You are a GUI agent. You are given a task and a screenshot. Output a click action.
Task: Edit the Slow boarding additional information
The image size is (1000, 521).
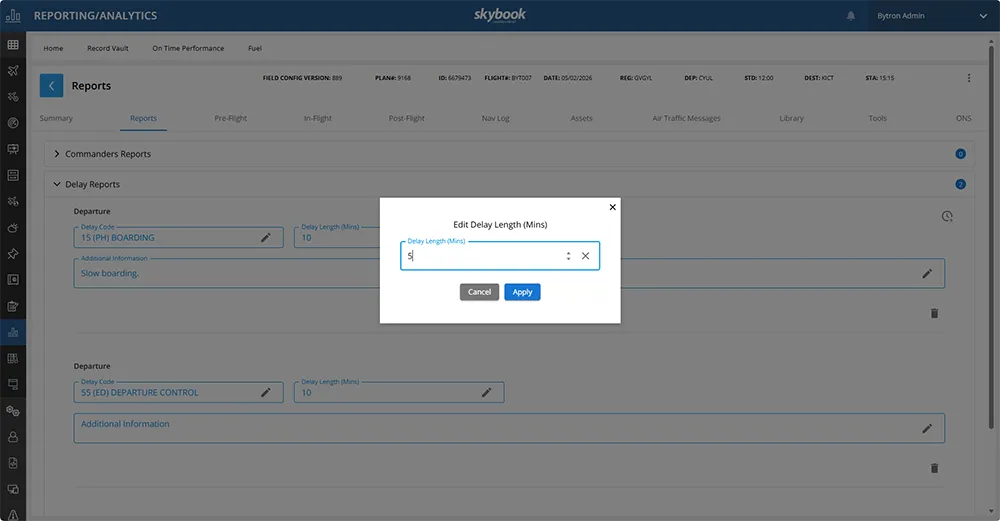[927, 273]
